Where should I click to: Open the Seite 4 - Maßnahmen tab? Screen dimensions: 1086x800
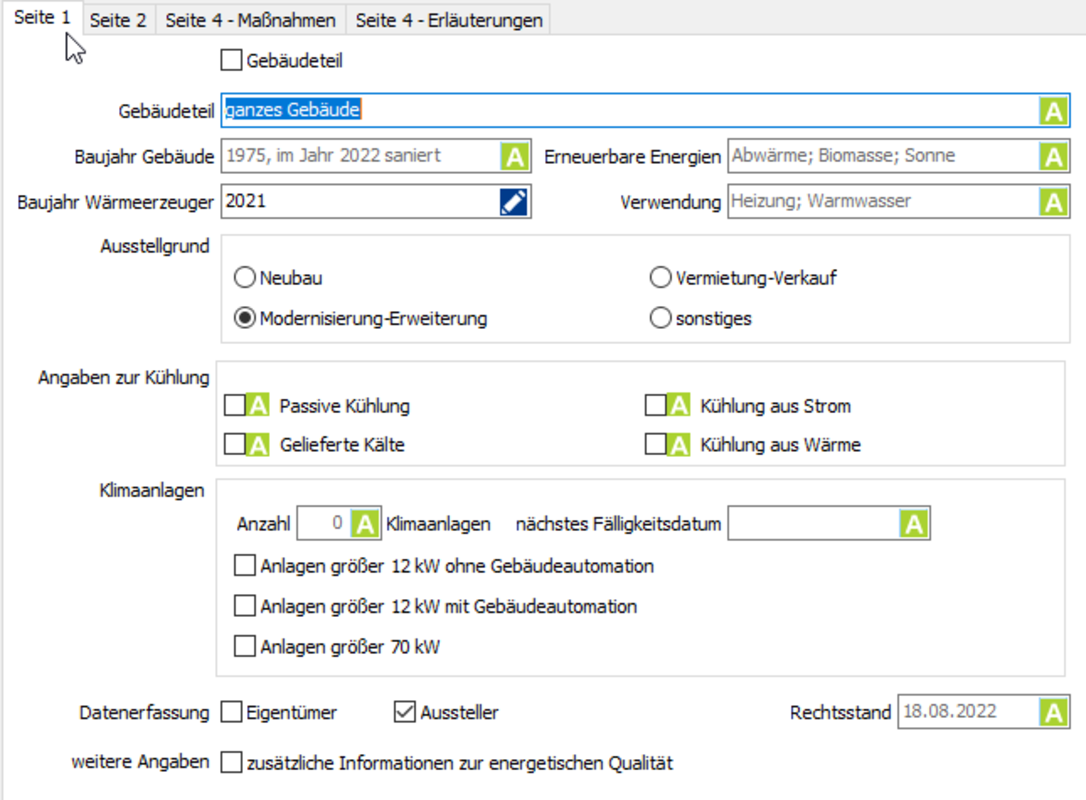(250, 20)
